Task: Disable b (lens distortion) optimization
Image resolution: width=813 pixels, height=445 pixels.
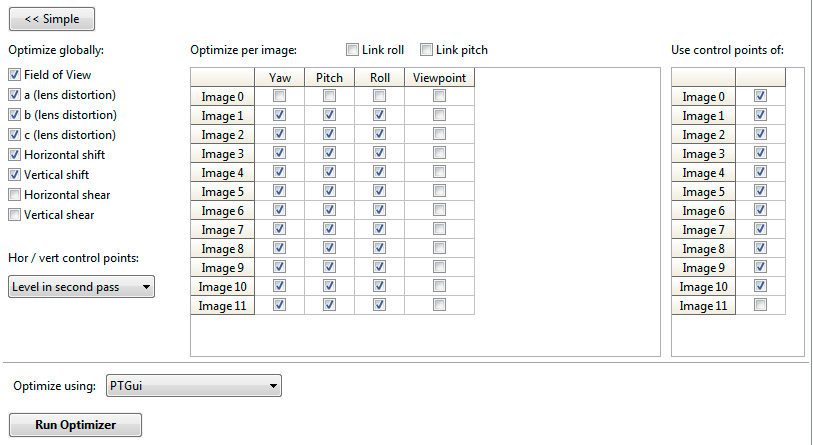Action: pos(14,115)
